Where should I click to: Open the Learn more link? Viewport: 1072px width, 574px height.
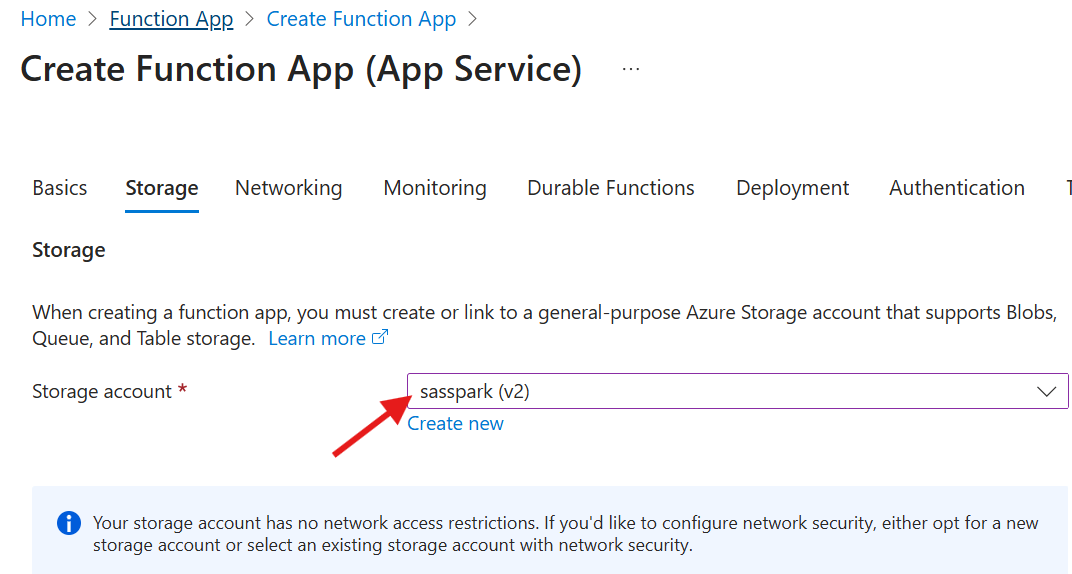coord(317,338)
